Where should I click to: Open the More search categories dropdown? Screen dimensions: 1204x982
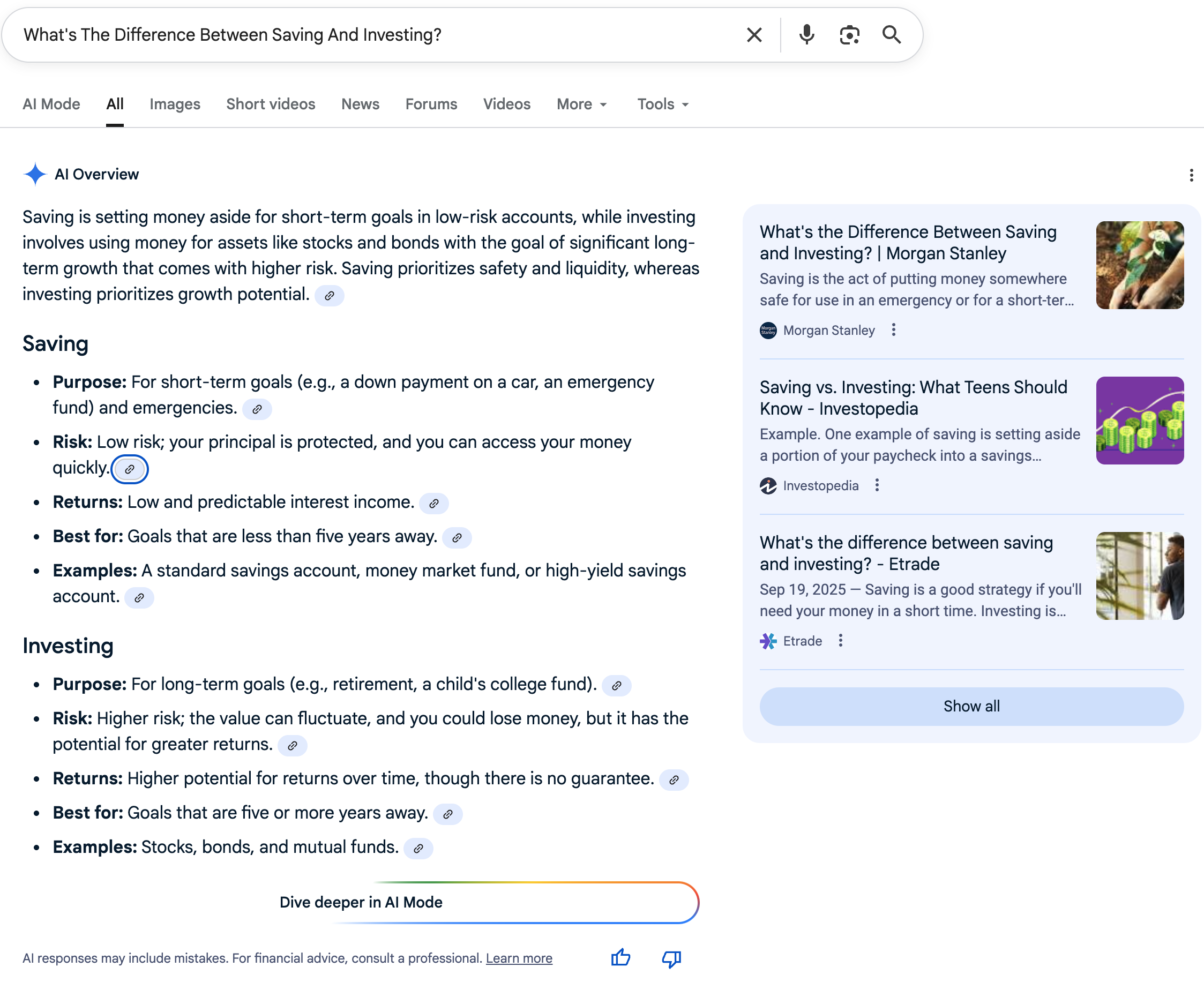click(581, 104)
